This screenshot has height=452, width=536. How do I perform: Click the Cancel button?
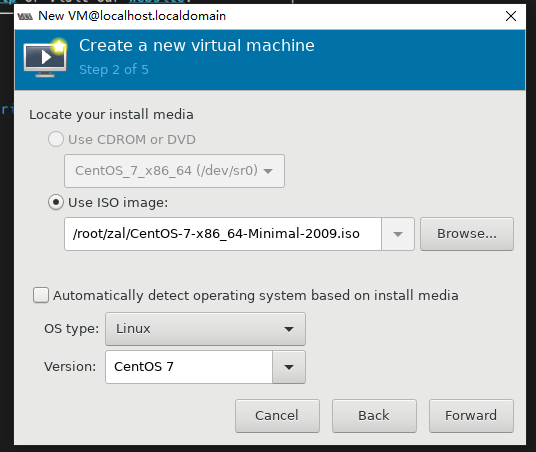[277, 416]
